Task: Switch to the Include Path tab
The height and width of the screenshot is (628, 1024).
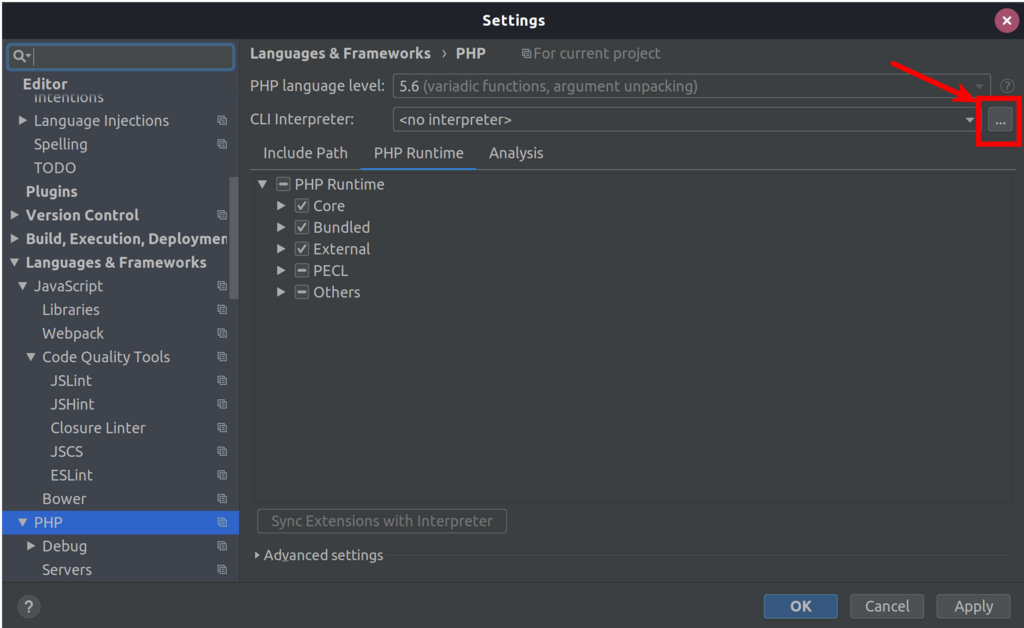Action: (305, 153)
